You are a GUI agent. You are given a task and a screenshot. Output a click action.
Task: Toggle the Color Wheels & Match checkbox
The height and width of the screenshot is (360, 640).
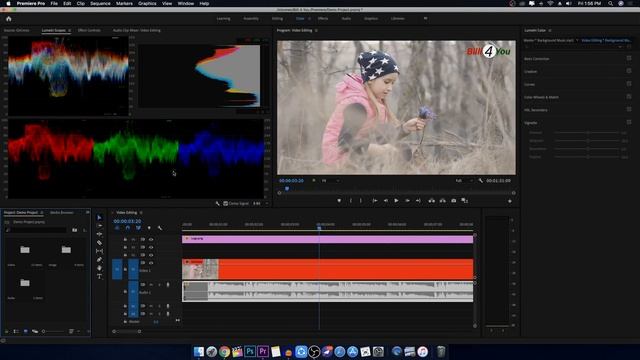(x=629, y=97)
